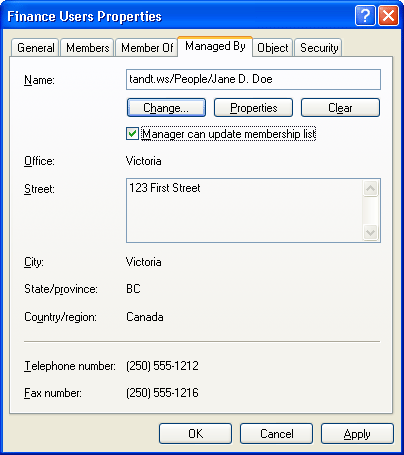Open the Object tab
The image size is (404, 455).
[x=273, y=48]
